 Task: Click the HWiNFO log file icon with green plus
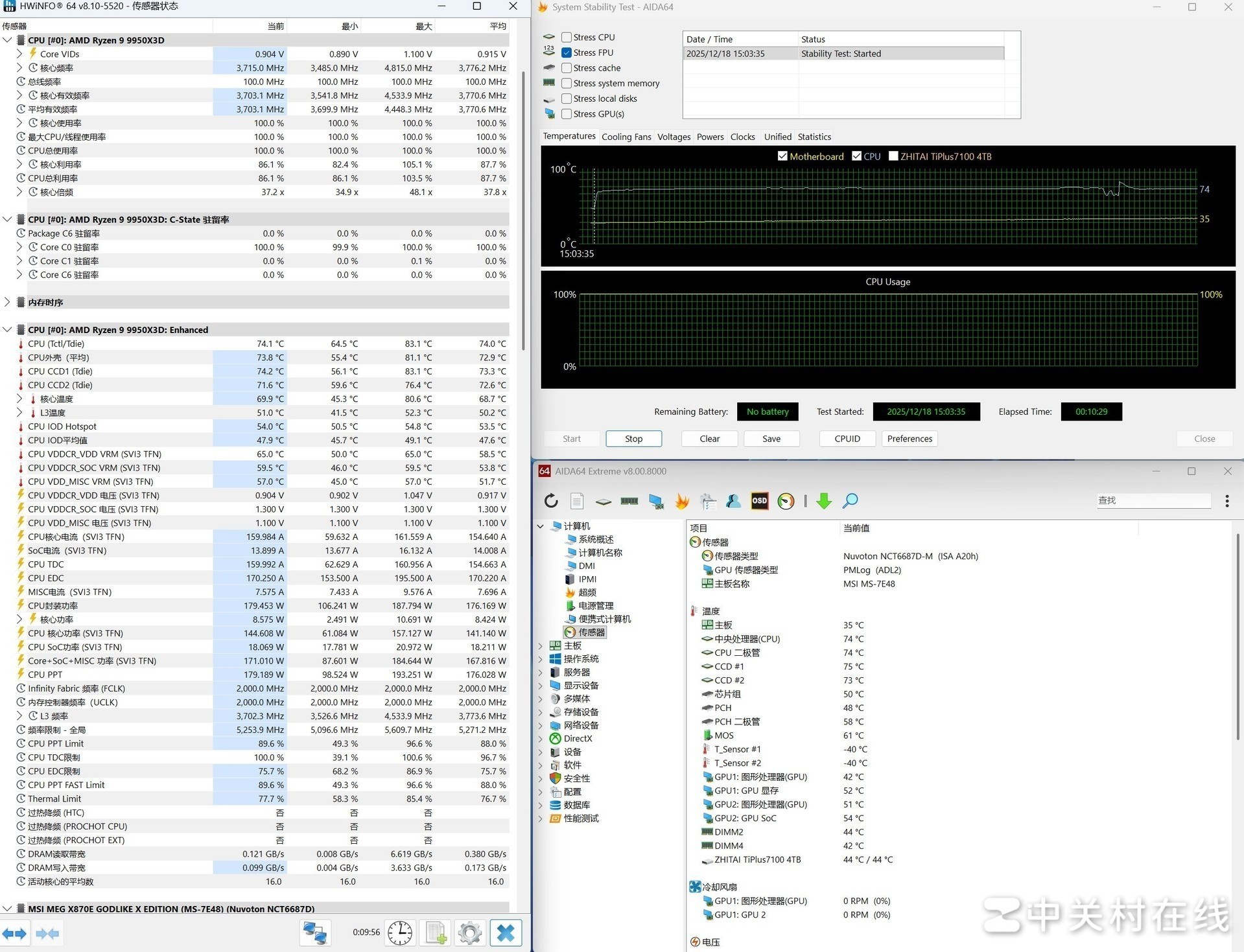coord(435,933)
